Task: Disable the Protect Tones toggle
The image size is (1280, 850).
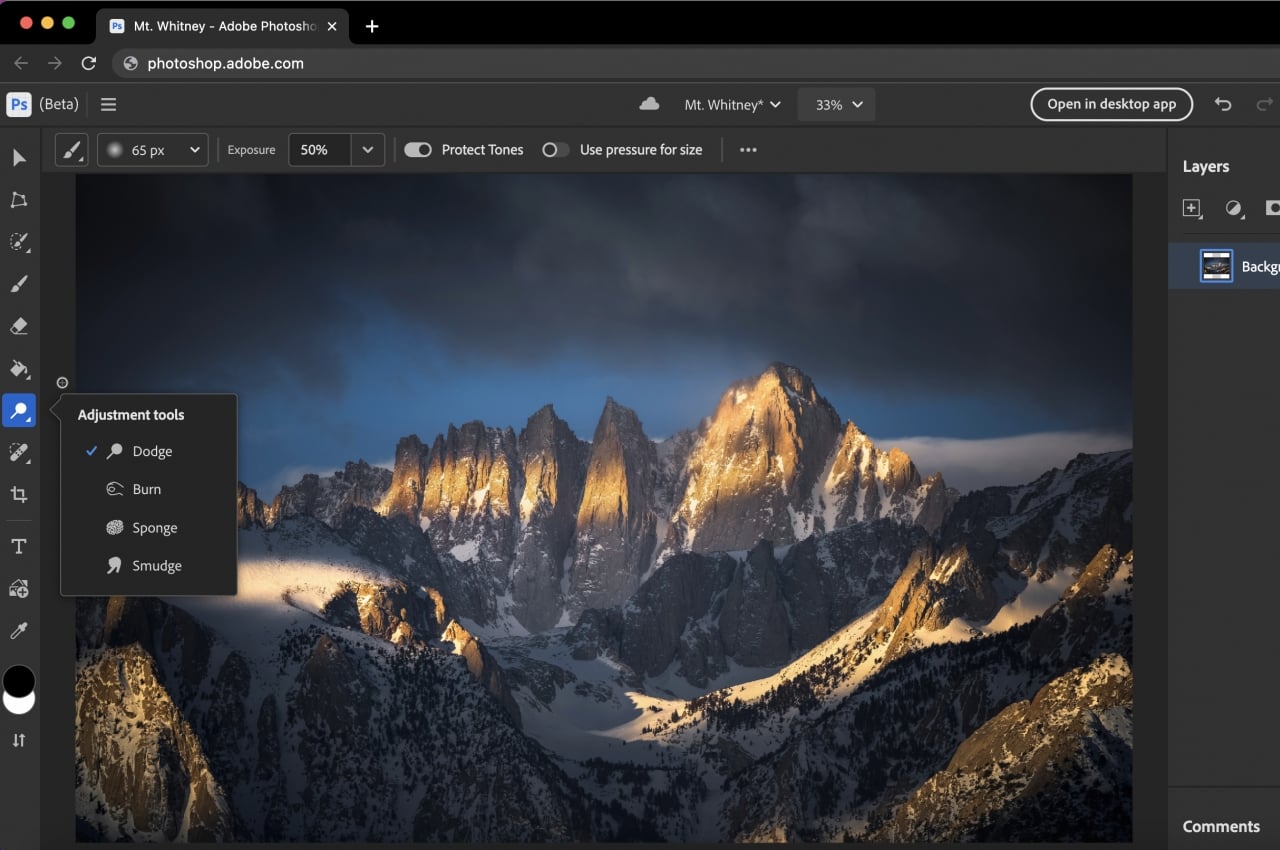Action: pyautogui.click(x=418, y=150)
